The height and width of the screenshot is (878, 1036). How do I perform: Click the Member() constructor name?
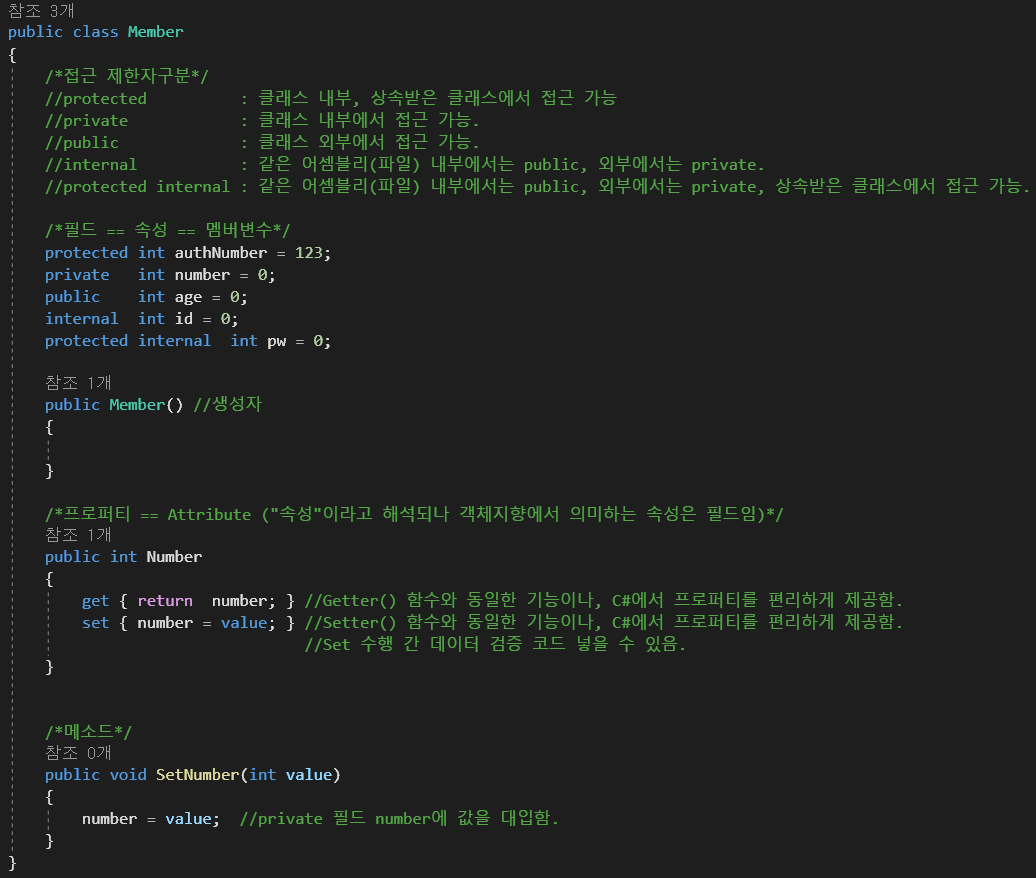click(x=137, y=404)
